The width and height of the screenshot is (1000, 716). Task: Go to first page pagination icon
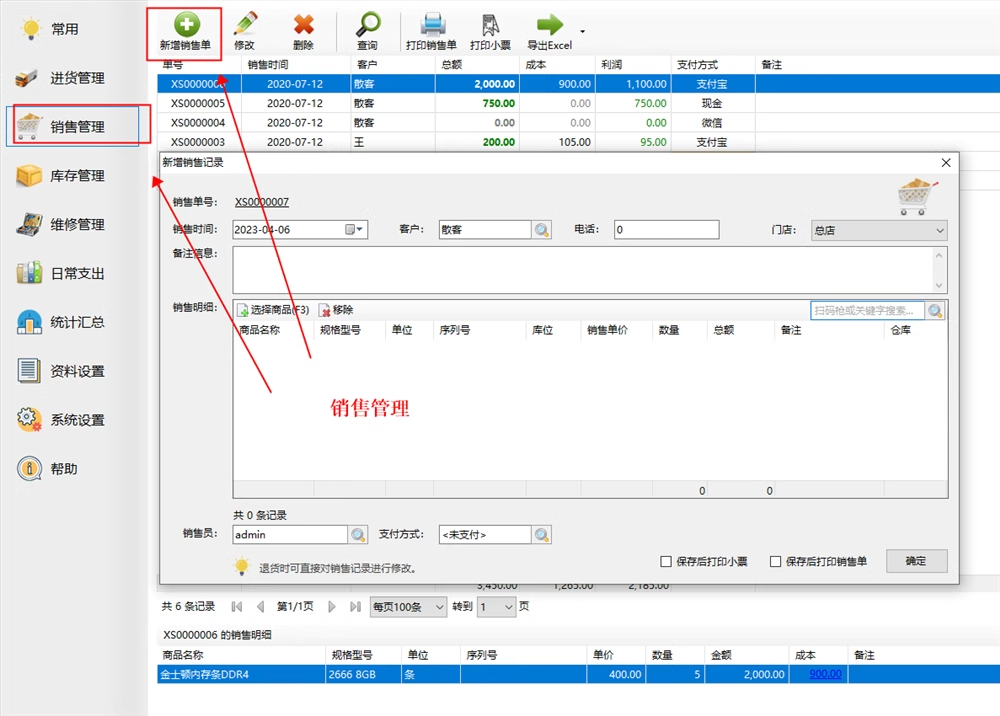(x=237, y=606)
